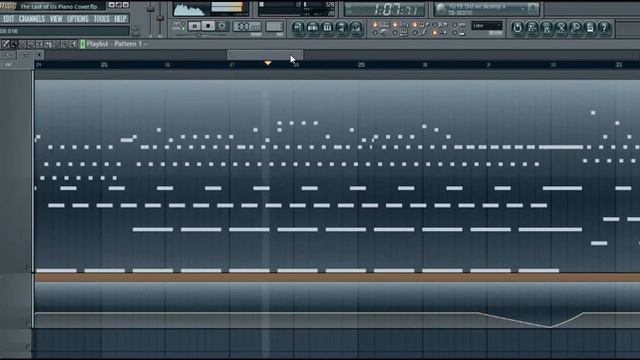Click the orange clip strip below patterns

(337, 277)
